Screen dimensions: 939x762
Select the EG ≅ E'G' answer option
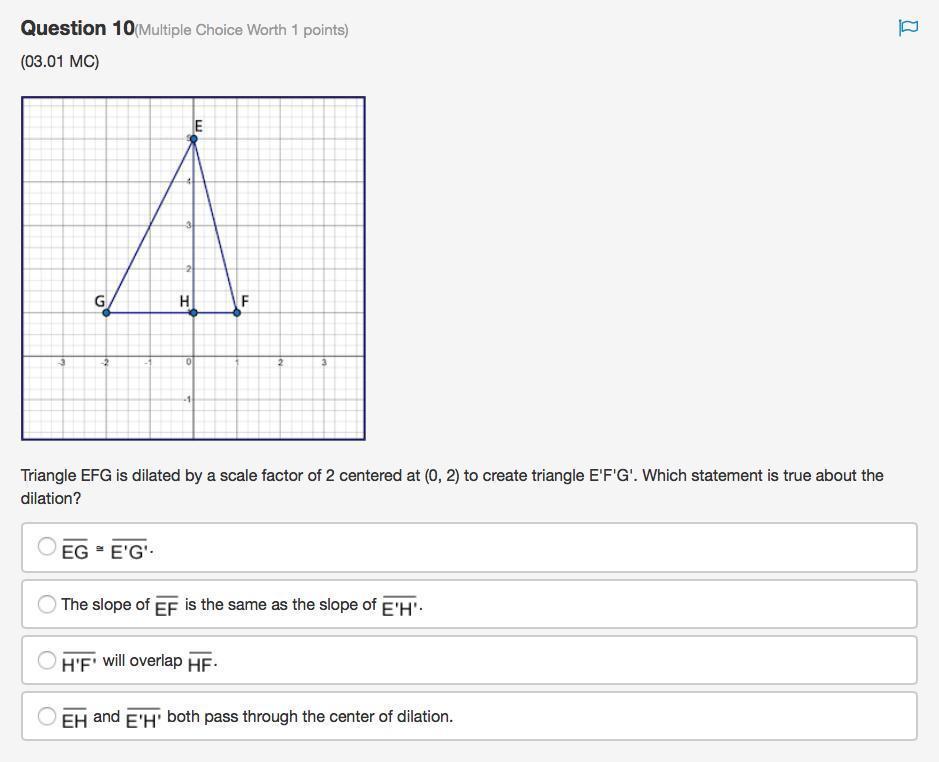pos(47,546)
